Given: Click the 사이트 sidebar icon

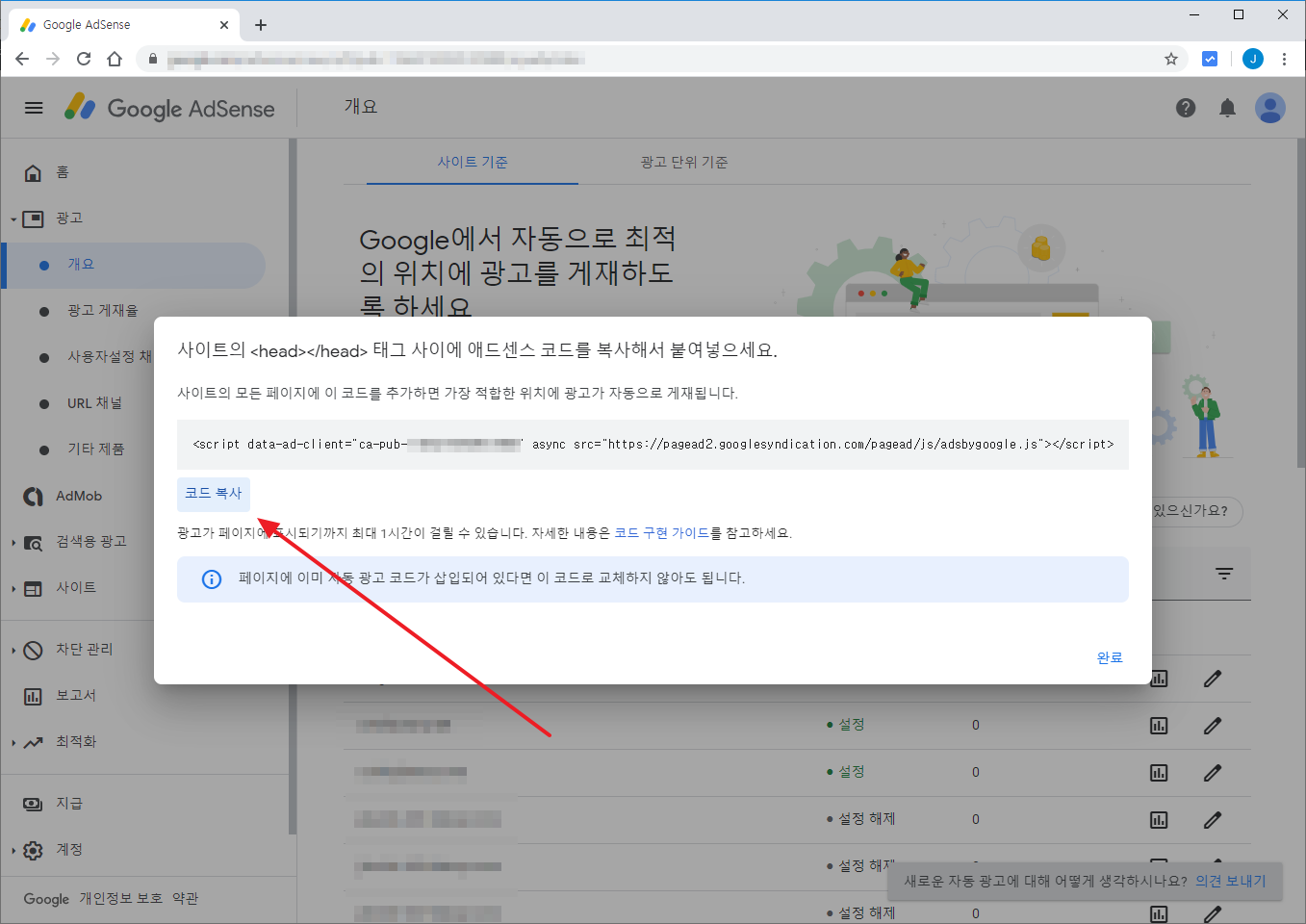Looking at the screenshot, I should 33,588.
